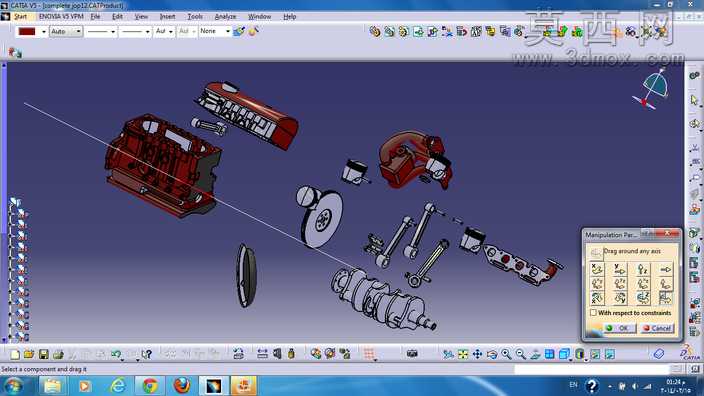Image resolution: width=704 pixels, height=396 pixels.
Task: Click the Fly mode icon in view toolbar
Action: (448, 354)
